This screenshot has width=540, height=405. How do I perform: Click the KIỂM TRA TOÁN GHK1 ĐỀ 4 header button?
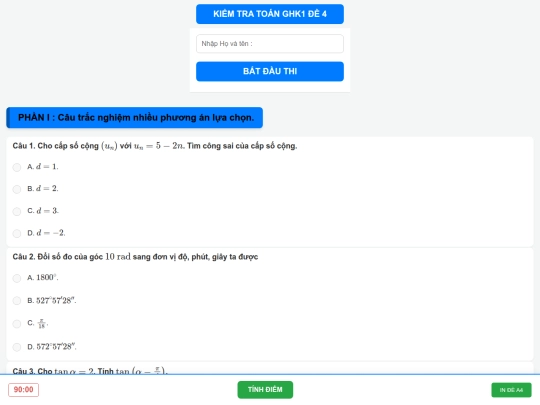tap(270, 14)
